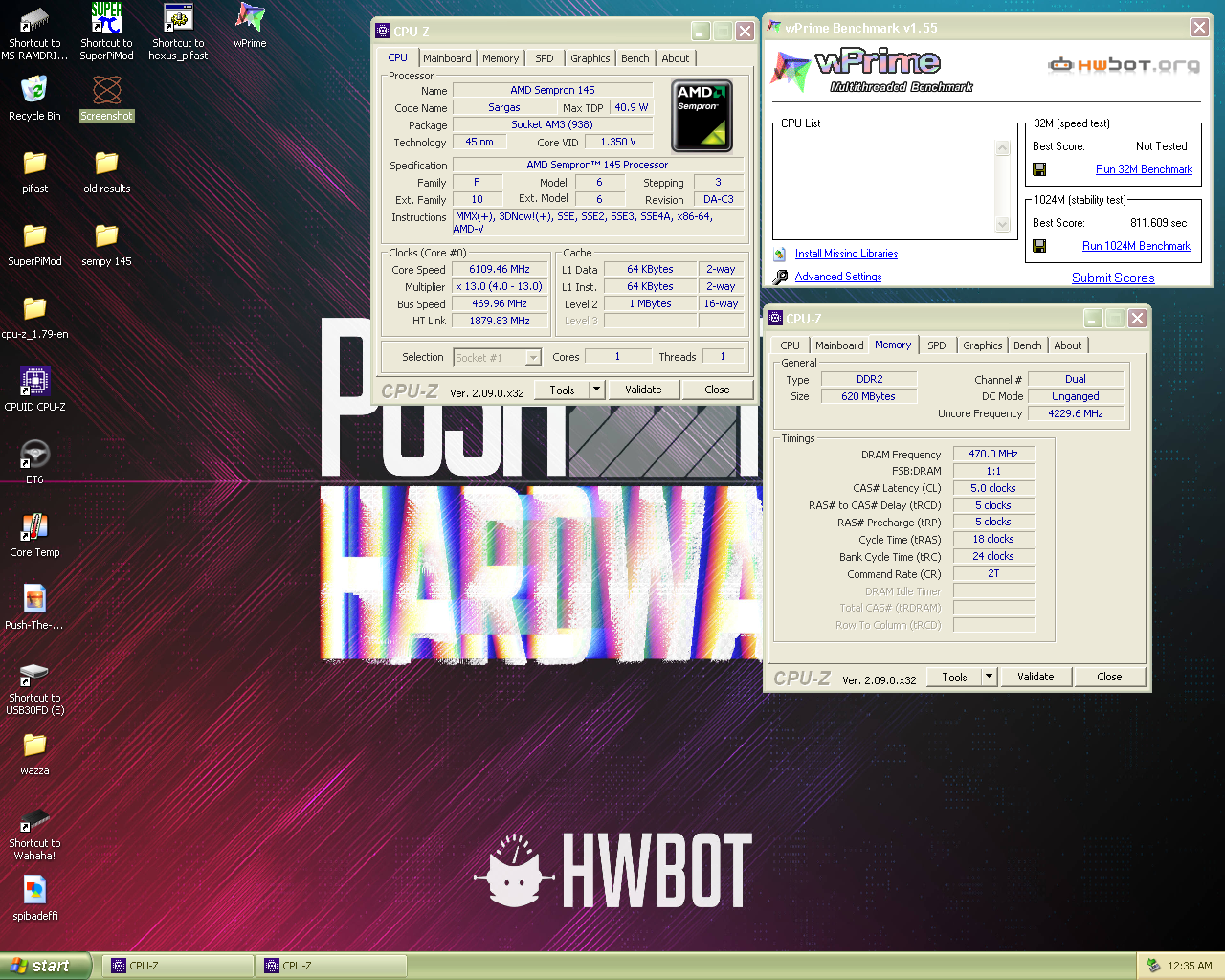Open Advanced Settings link
This screenshot has height=980, width=1225.
838,277
